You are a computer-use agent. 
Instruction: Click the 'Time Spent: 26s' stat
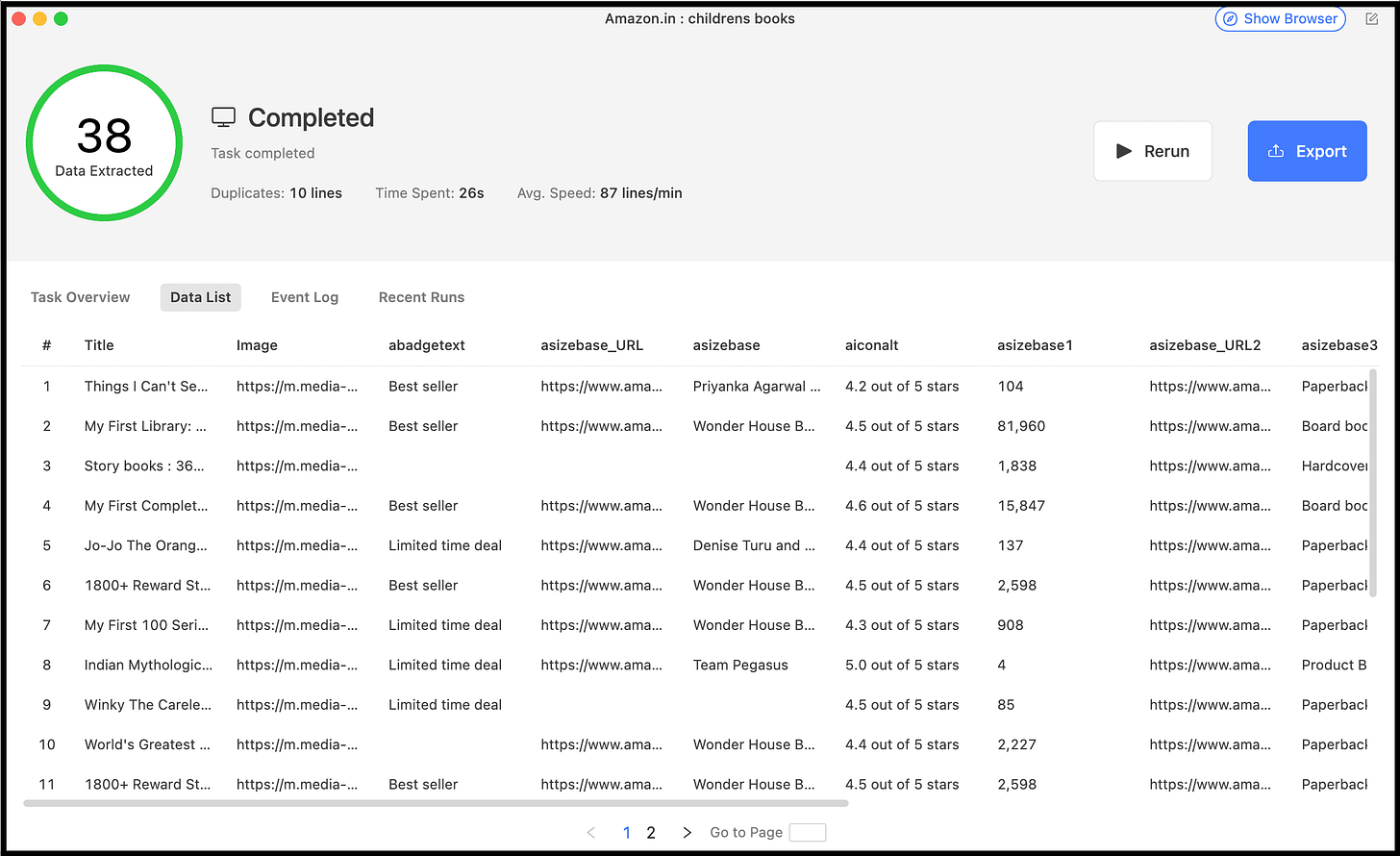(x=430, y=193)
